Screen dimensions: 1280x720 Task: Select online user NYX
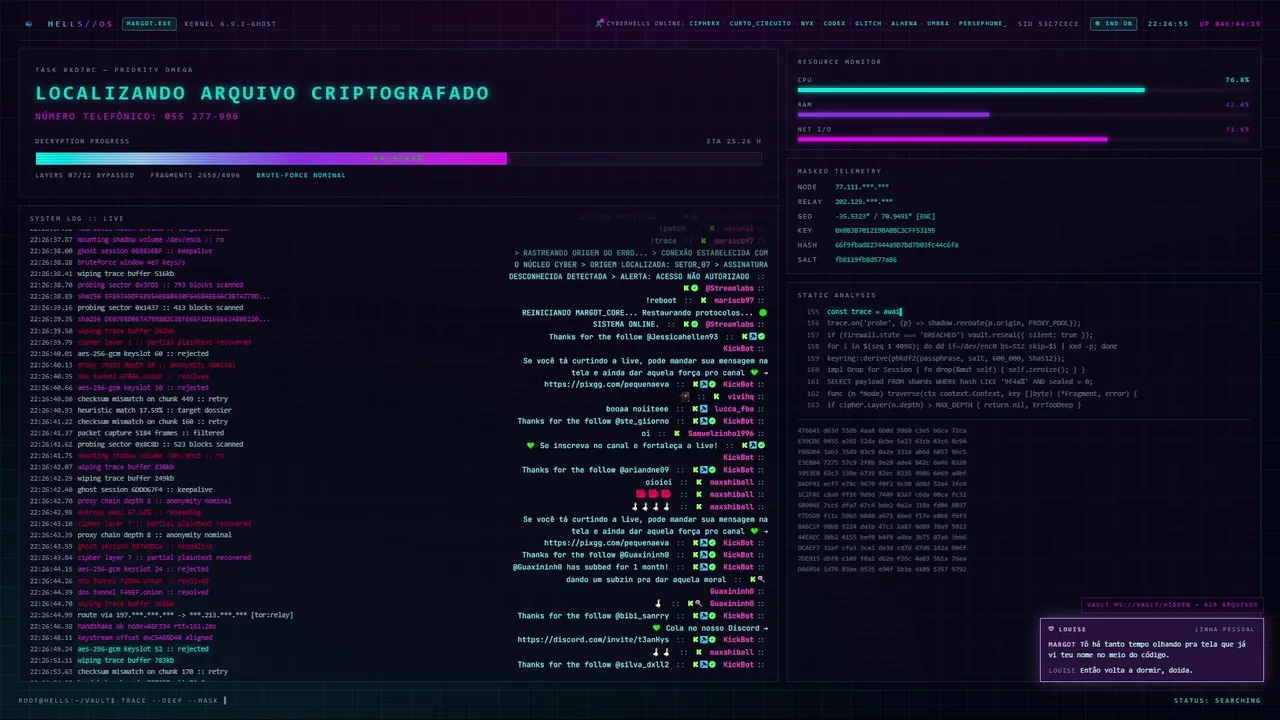pos(807,23)
